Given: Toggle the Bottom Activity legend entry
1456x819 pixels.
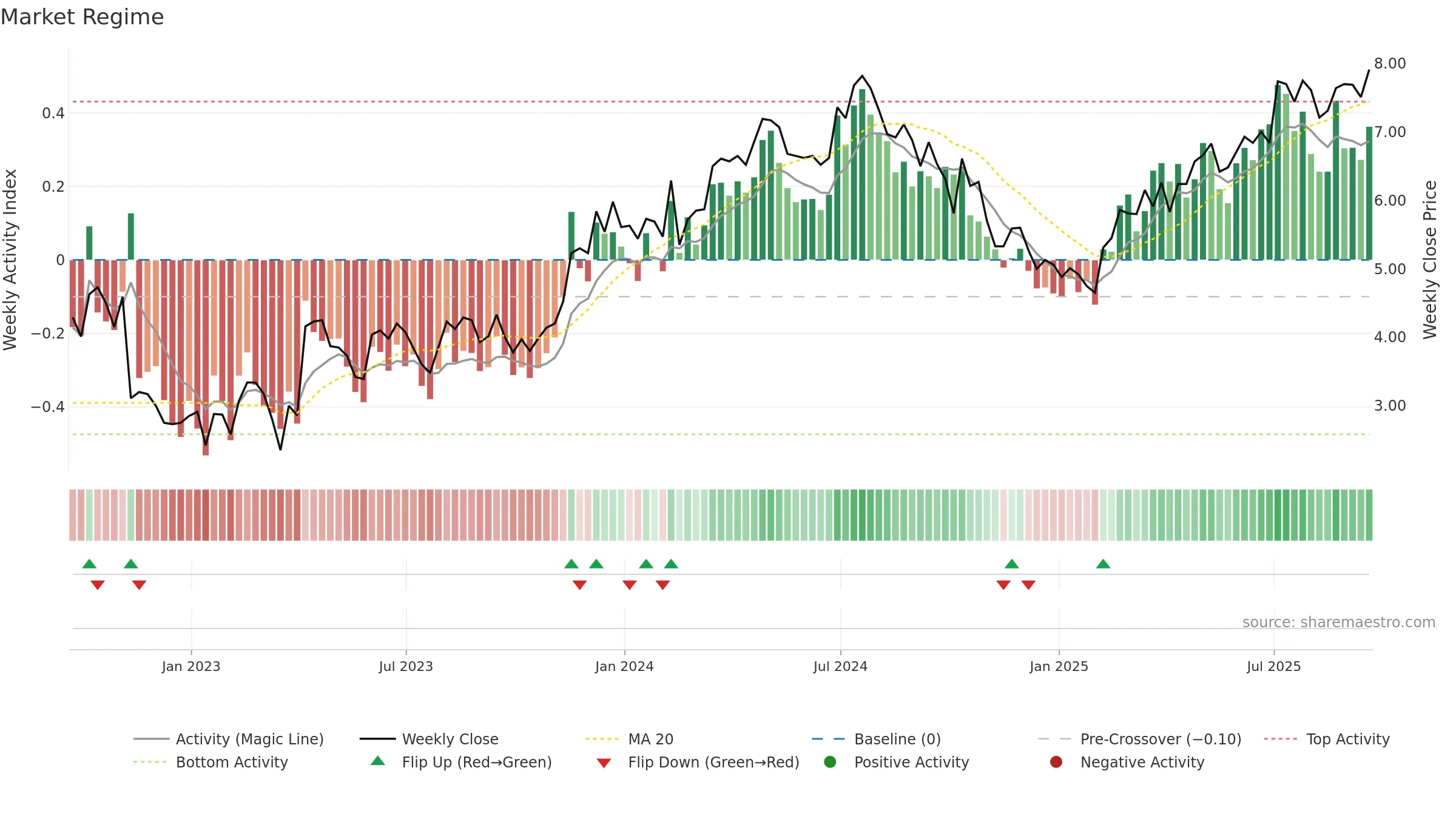Looking at the screenshot, I should pos(211,762).
